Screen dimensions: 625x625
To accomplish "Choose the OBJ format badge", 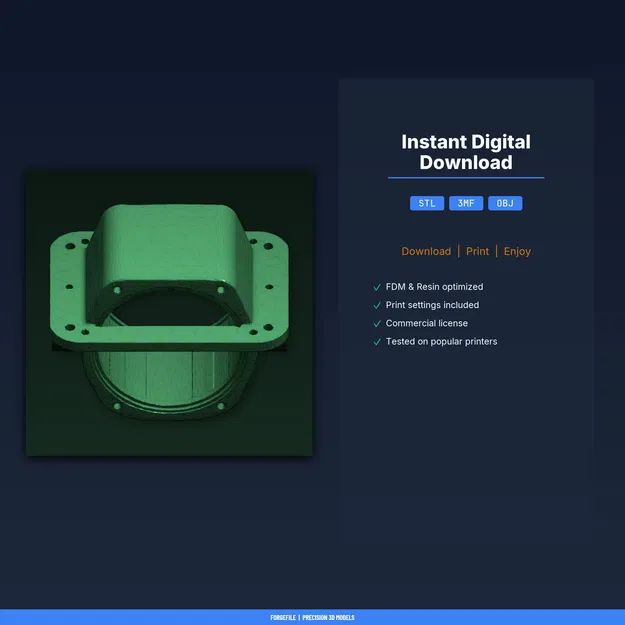I will pos(505,203).
